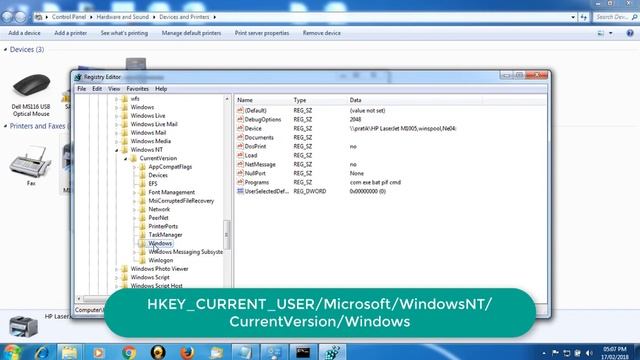The width and height of the screenshot is (640, 360).
Task: Click 'Add a device' in Devices and Printers
Action: click(24, 33)
